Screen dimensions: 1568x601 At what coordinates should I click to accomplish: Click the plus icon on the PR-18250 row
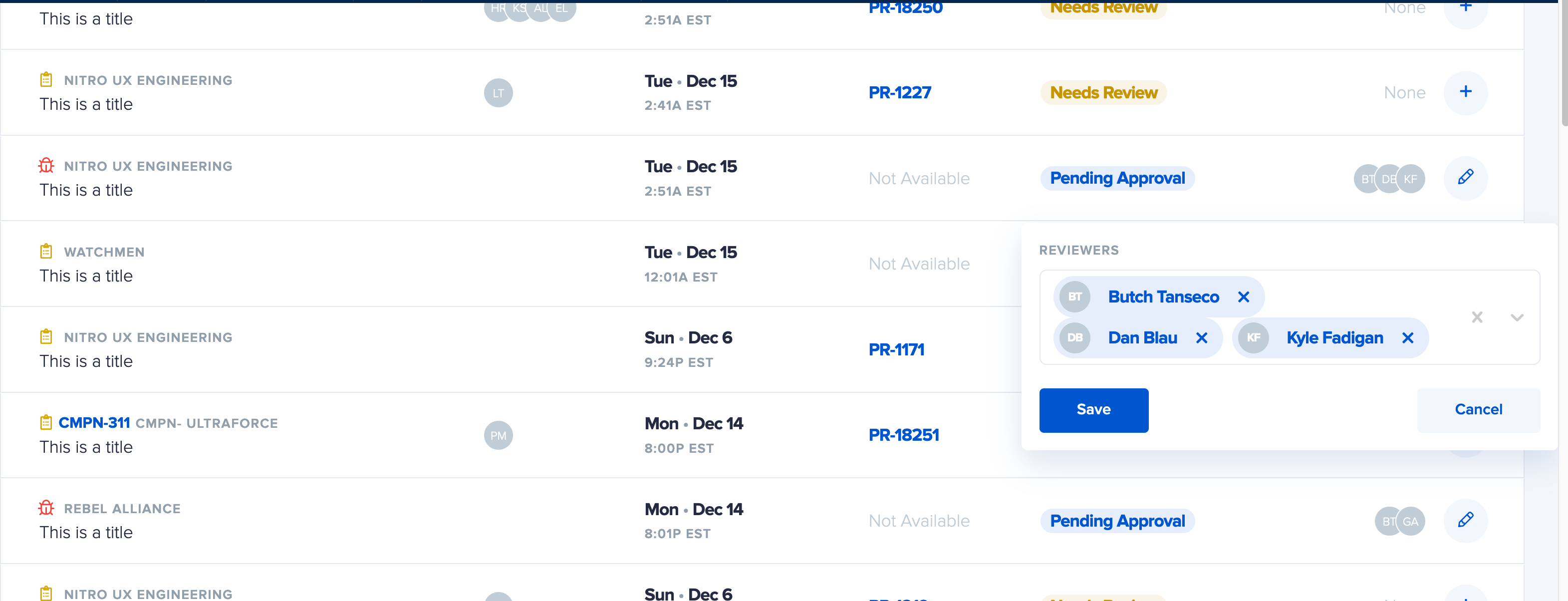(x=1466, y=7)
